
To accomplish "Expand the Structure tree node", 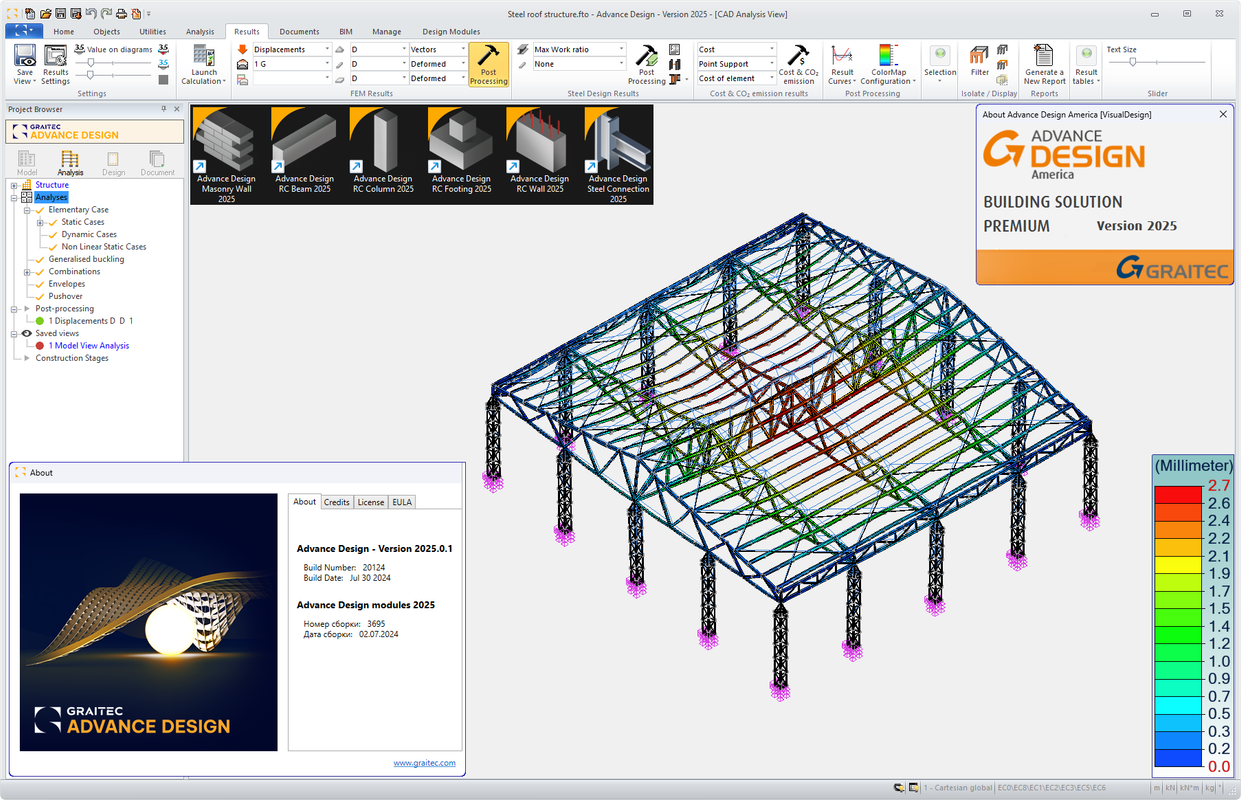I will point(14,185).
